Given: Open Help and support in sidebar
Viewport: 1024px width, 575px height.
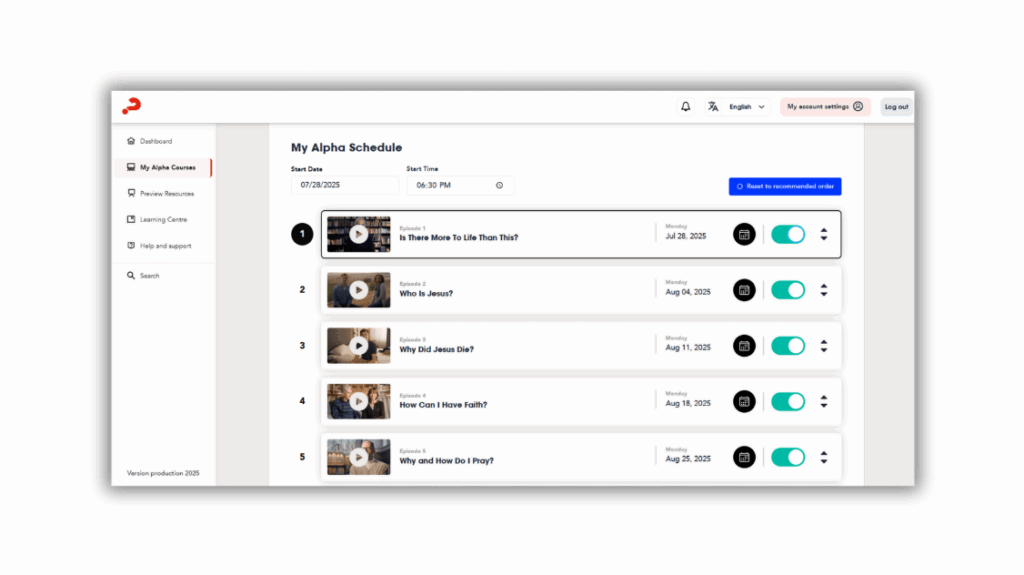Looking at the screenshot, I should [x=159, y=246].
